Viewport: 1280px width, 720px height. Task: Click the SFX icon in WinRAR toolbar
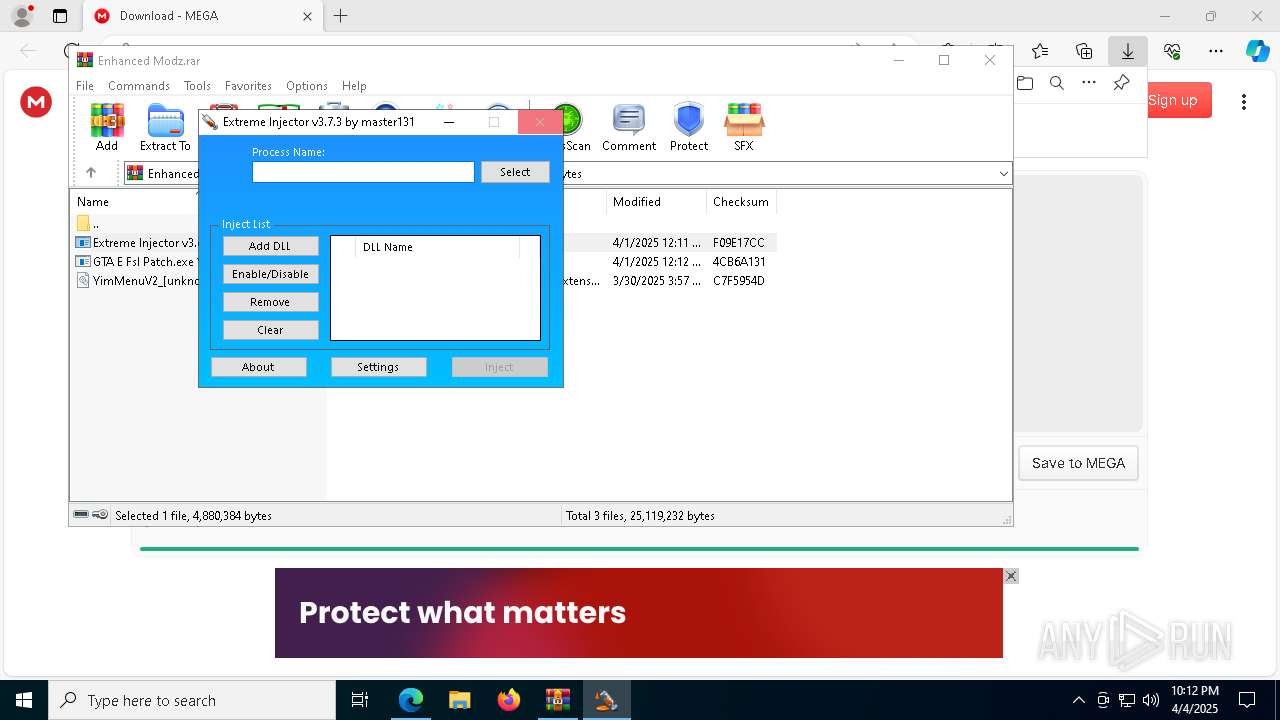tap(744, 127)
